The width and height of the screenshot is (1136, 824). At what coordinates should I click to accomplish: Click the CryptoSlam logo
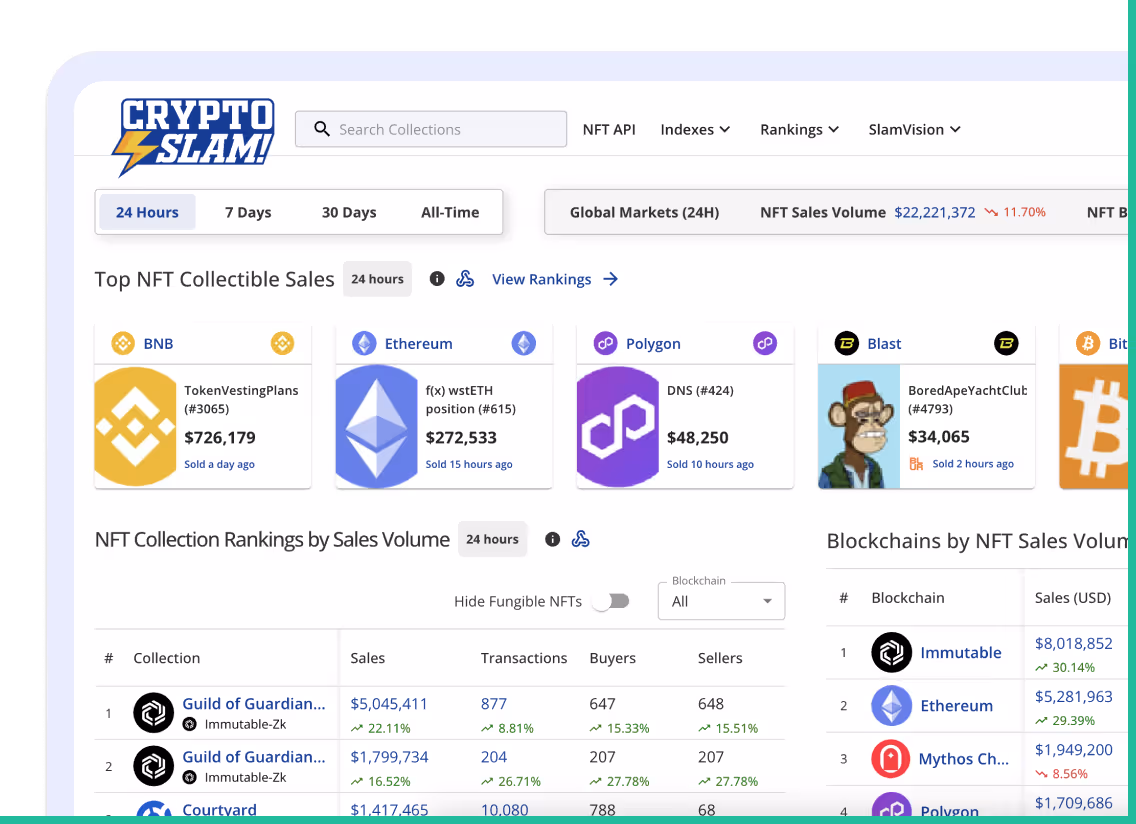(x=193, y=137)
